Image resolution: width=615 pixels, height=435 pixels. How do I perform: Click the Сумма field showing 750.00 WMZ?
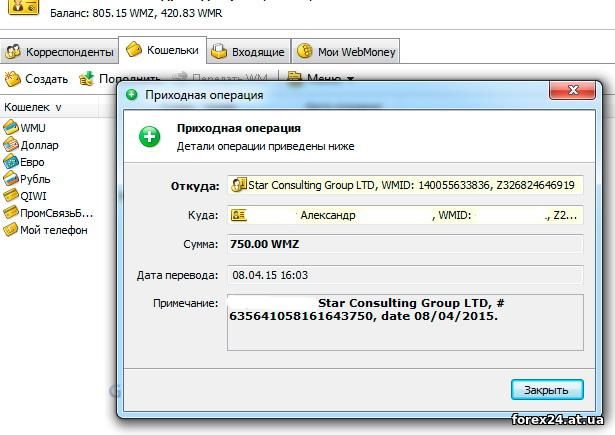pos(405,244)
